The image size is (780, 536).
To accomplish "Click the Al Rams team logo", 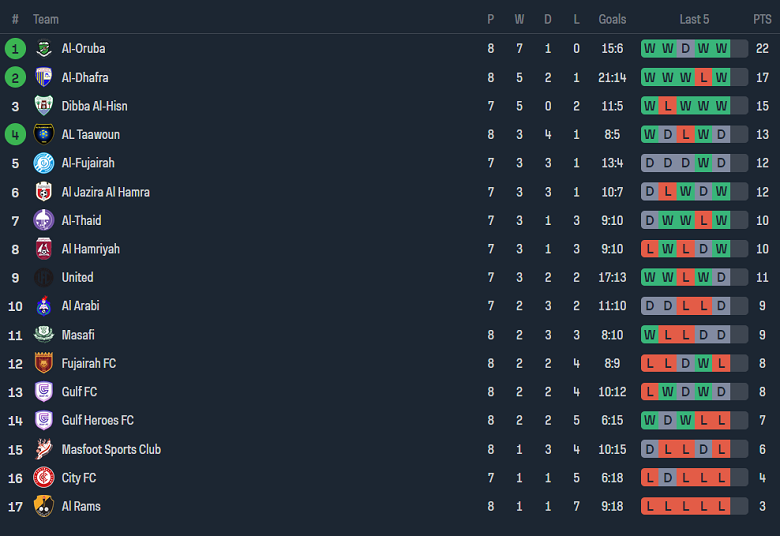I will click(43, 506).
